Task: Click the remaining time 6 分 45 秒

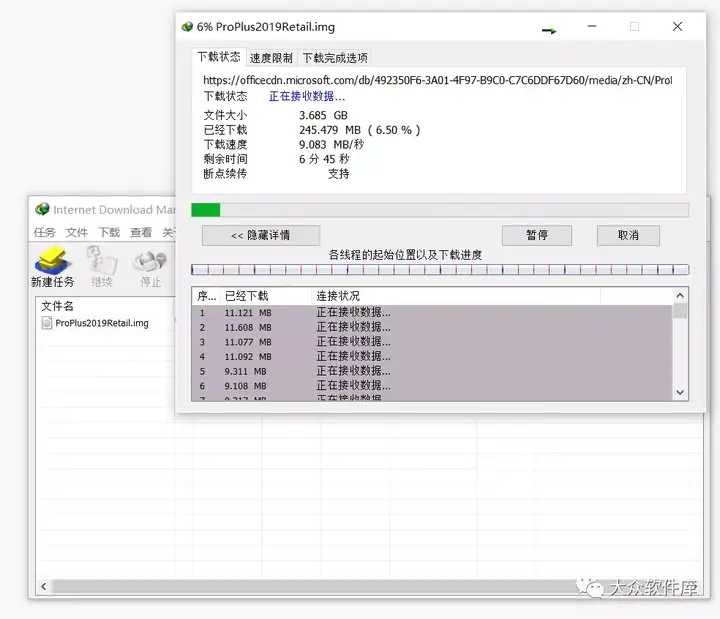Action: [324, 159]
